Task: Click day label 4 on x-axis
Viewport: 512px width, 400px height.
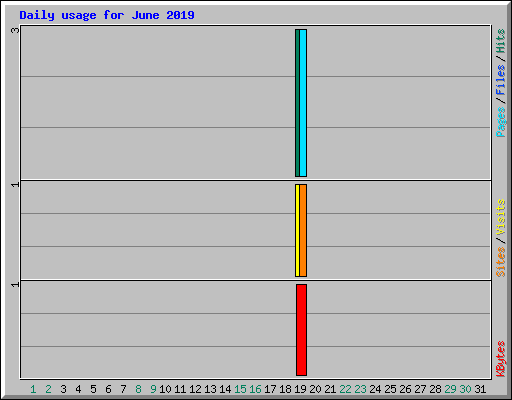Action: (78, 389)
